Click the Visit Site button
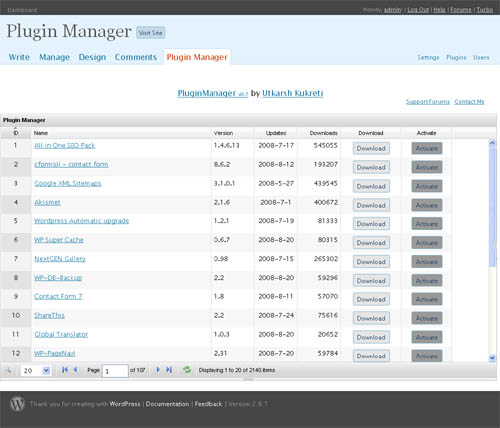Image resolution: width=500 pixels, height=428 pixels. (x=151, y=33)
